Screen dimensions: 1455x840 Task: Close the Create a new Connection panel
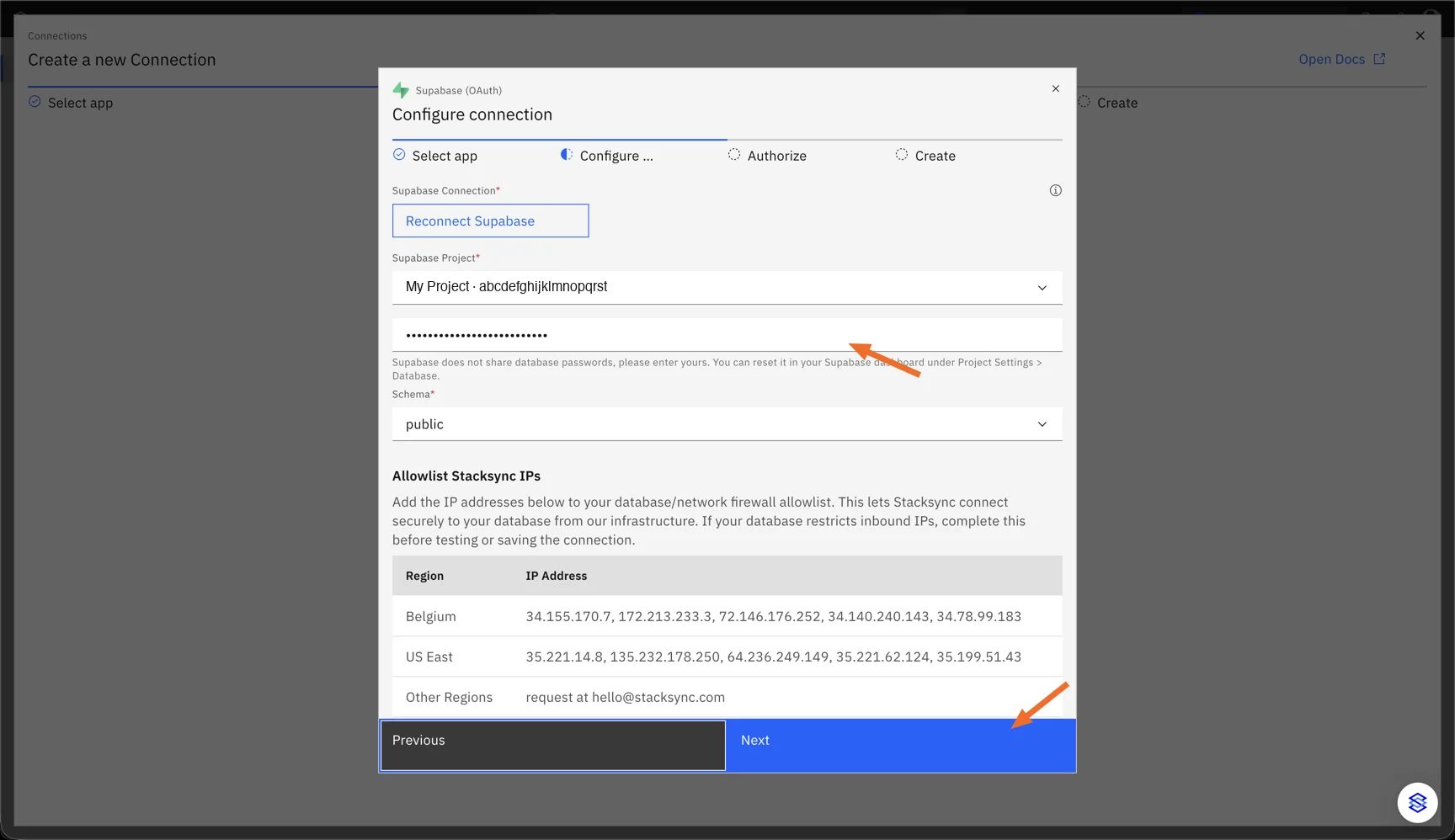click(1420, 35)
